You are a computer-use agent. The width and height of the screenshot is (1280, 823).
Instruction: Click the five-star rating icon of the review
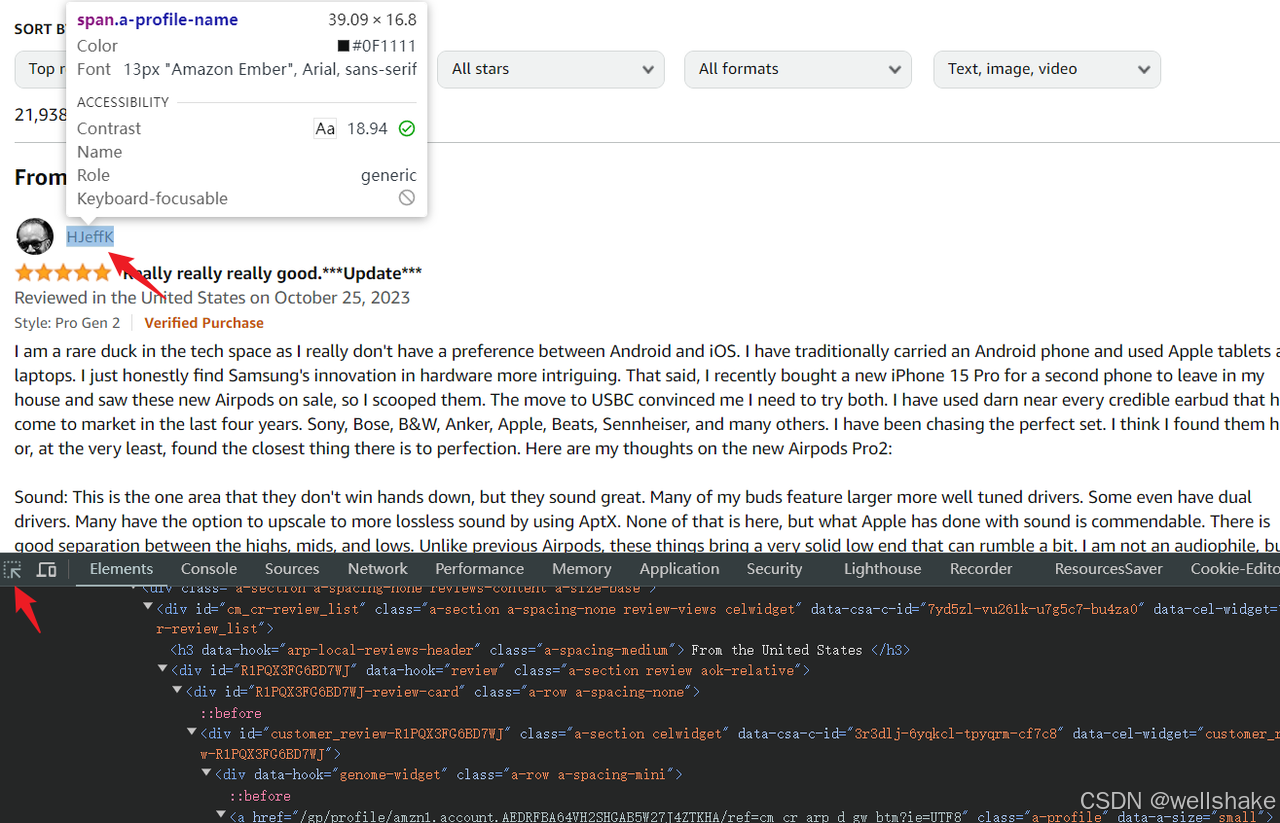[x=63, y=273]
